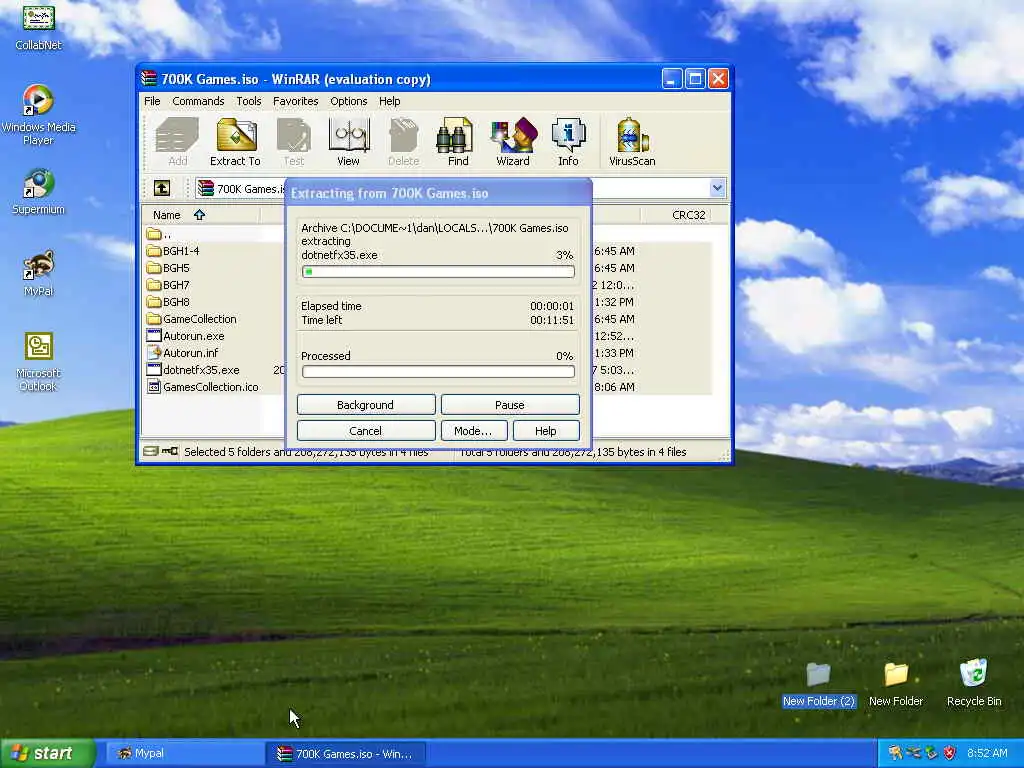
Task: Open the Start menu
Action: point(47,753)
